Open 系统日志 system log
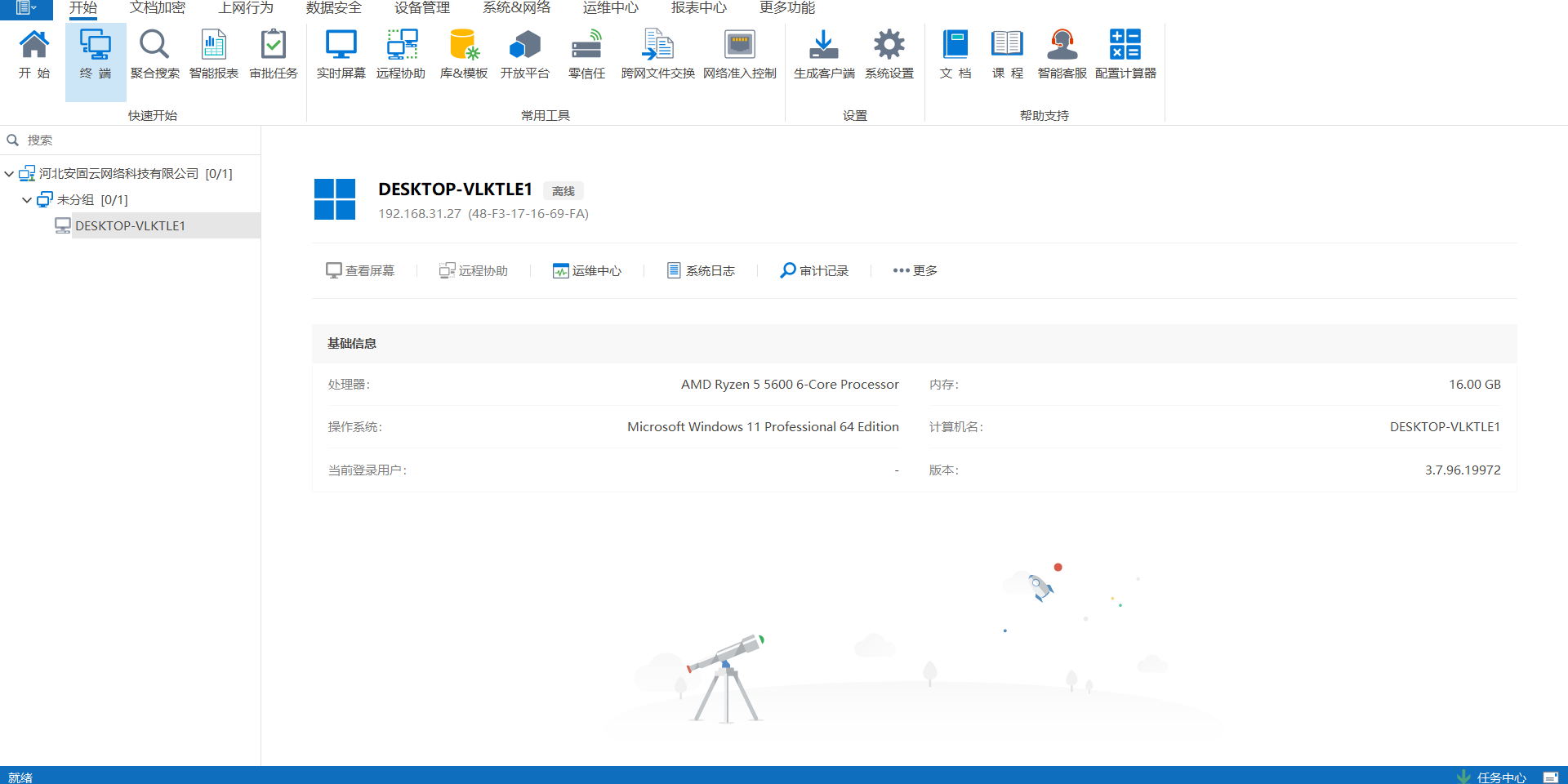This screenshot has width=1568, height=784. [x=701, y=270]
